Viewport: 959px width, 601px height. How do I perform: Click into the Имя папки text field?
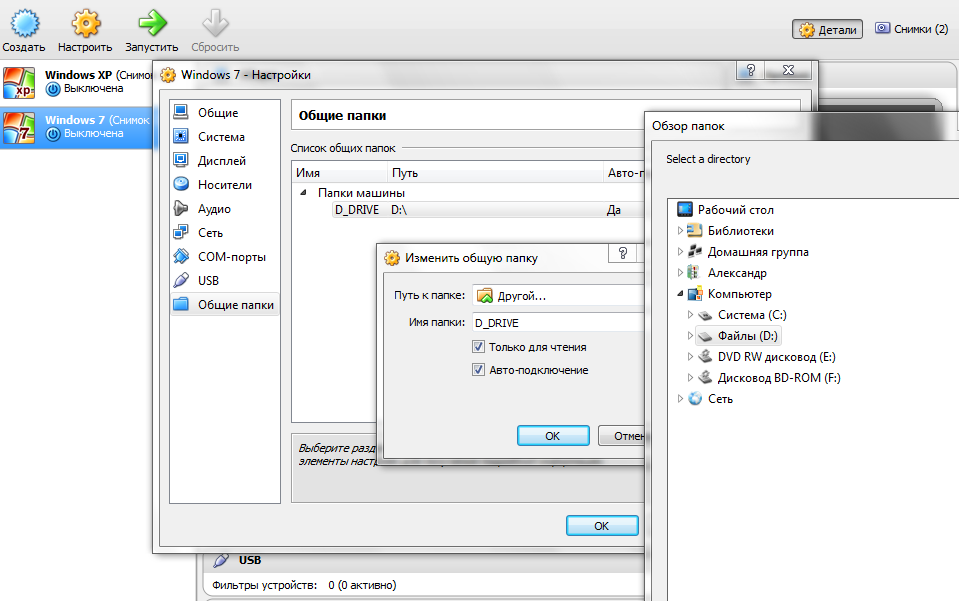[556, 323]
